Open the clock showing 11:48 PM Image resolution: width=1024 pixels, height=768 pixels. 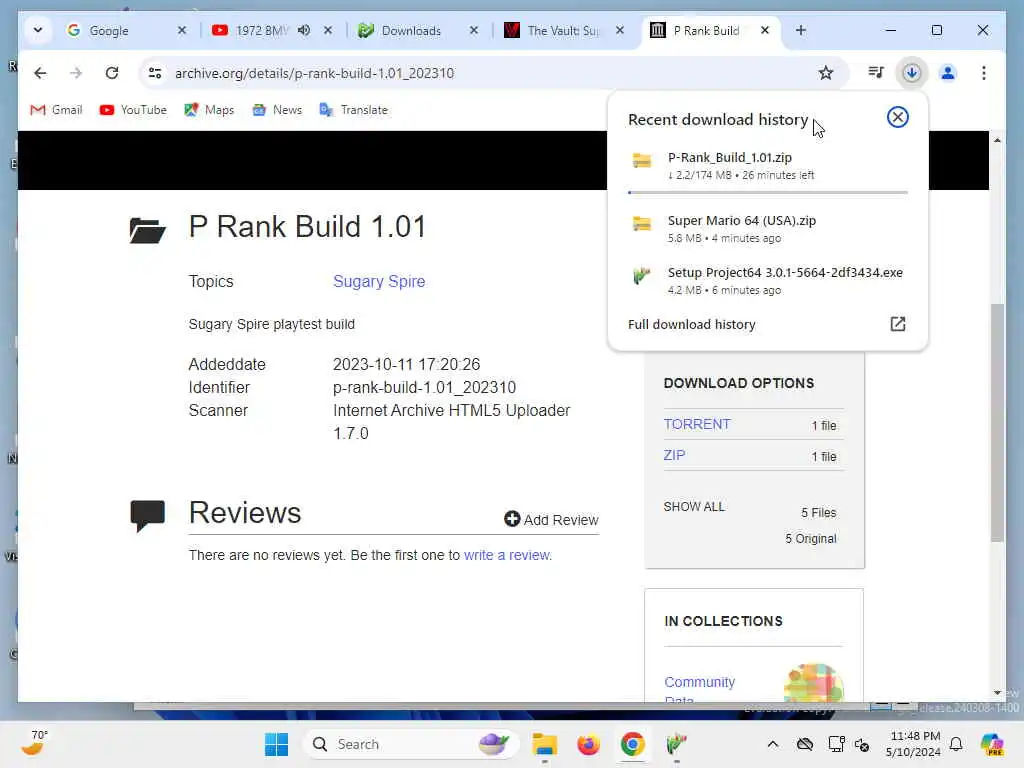pos(913,744)
